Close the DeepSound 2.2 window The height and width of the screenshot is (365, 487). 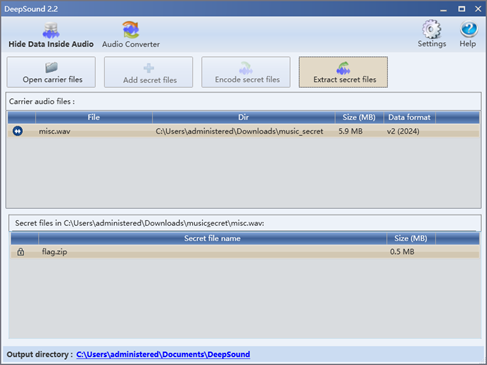[478, 9]
